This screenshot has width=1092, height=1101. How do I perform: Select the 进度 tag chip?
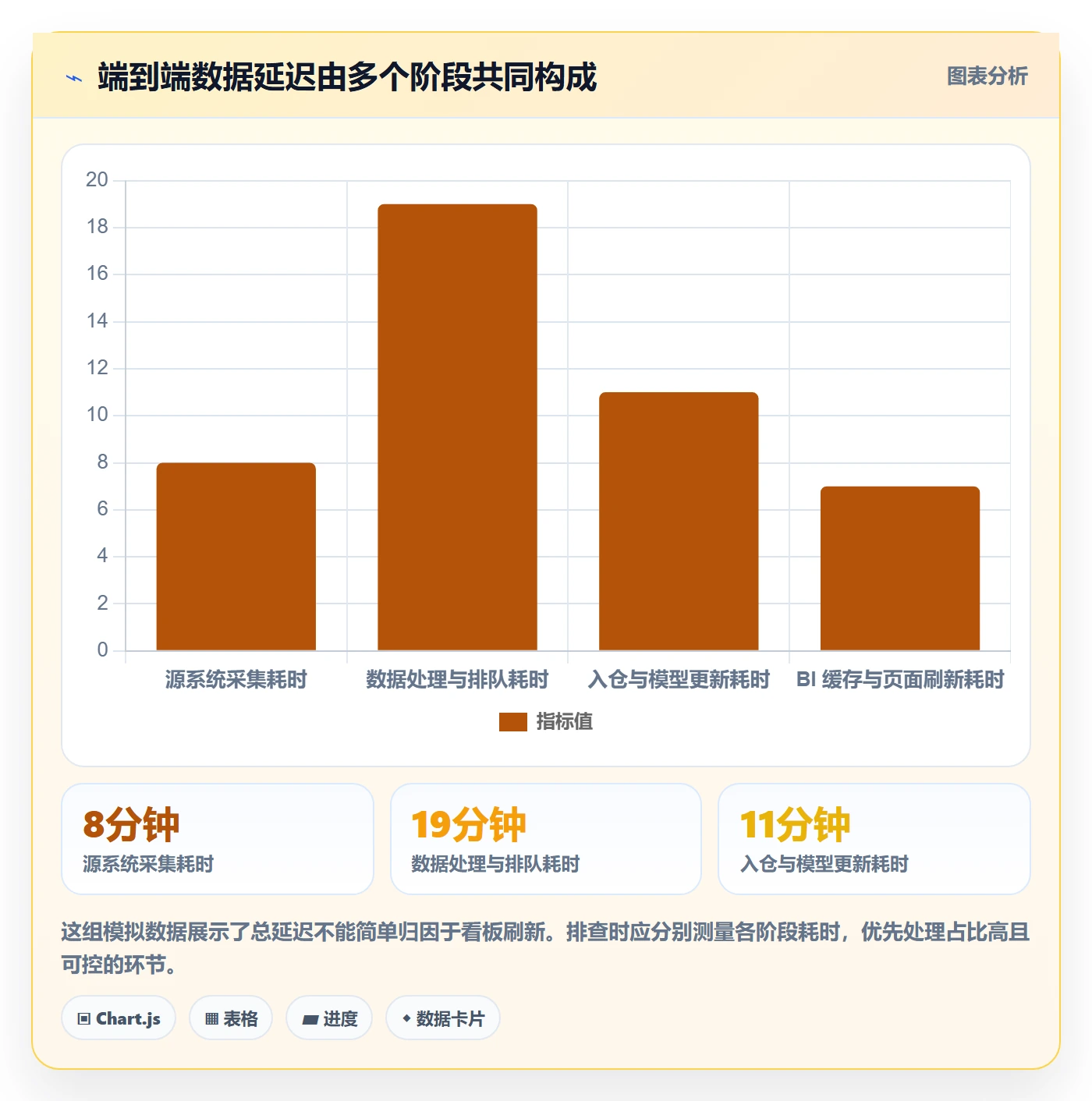[329, 1018]
